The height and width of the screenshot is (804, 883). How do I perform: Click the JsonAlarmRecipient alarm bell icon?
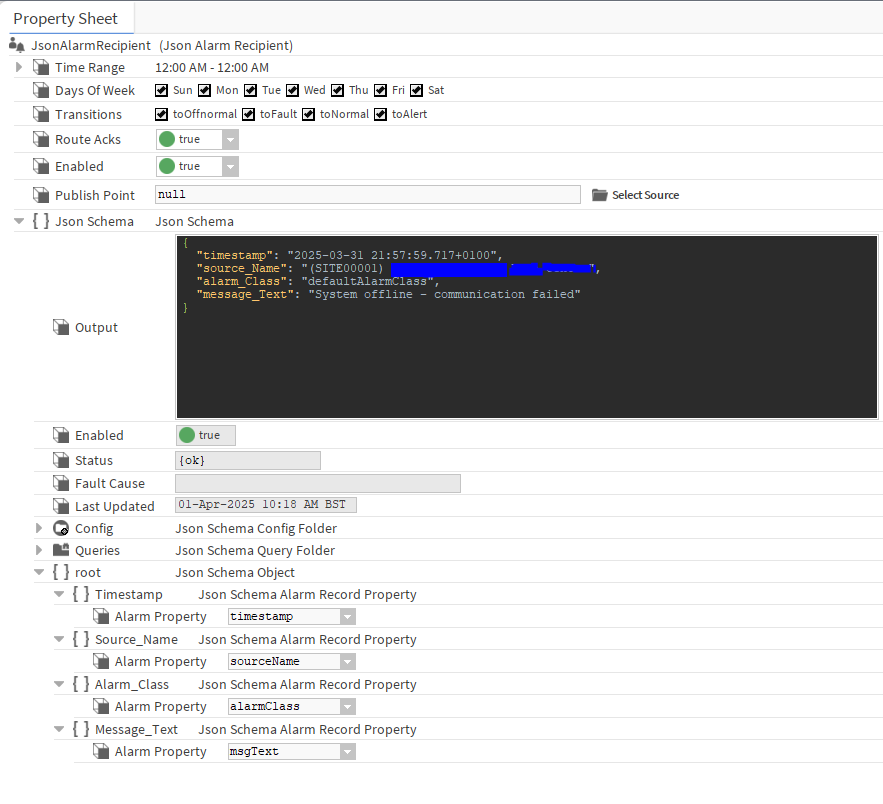(17, 45)
